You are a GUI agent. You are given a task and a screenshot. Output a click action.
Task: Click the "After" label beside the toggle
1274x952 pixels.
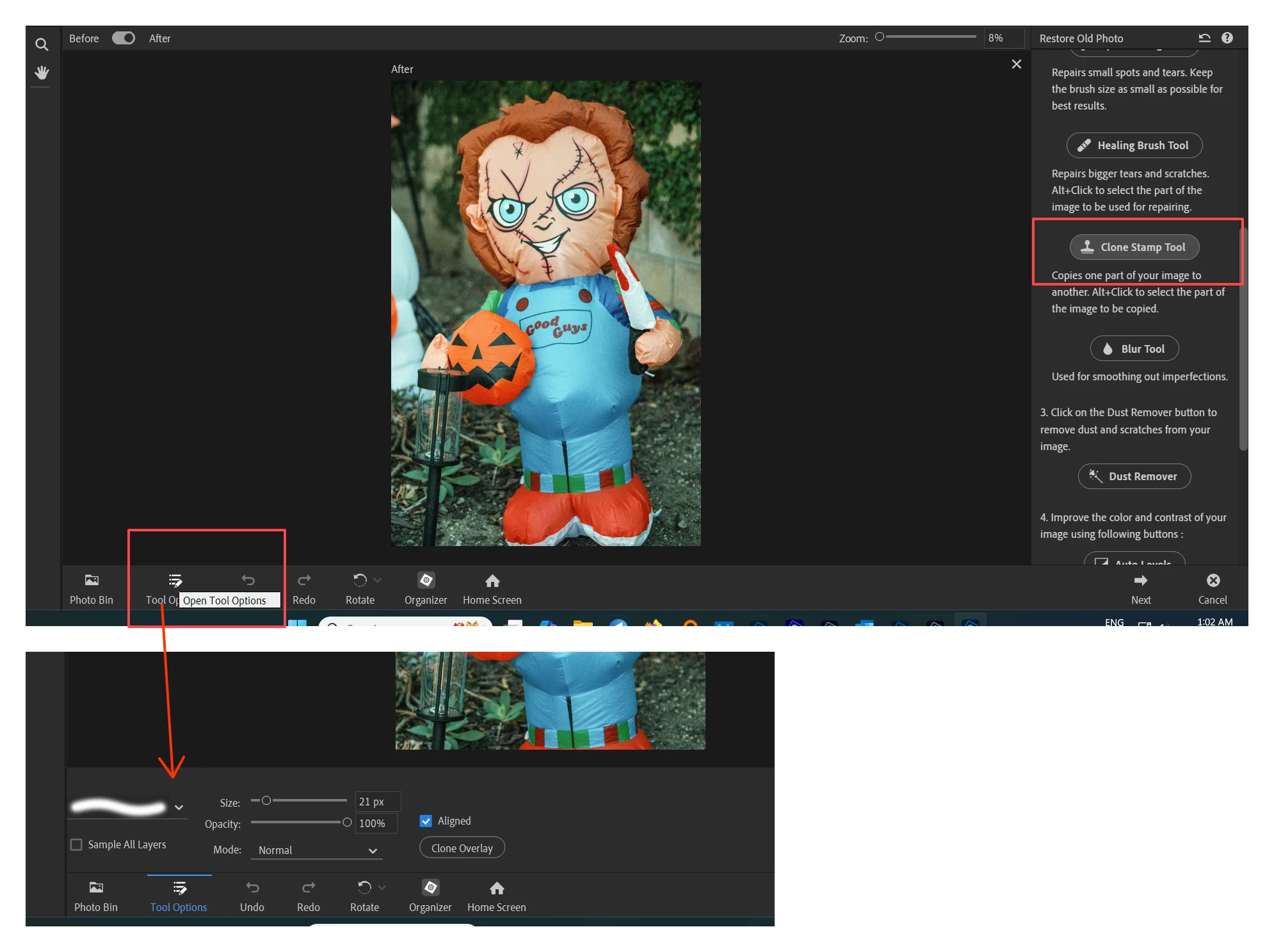coord(159,38)
